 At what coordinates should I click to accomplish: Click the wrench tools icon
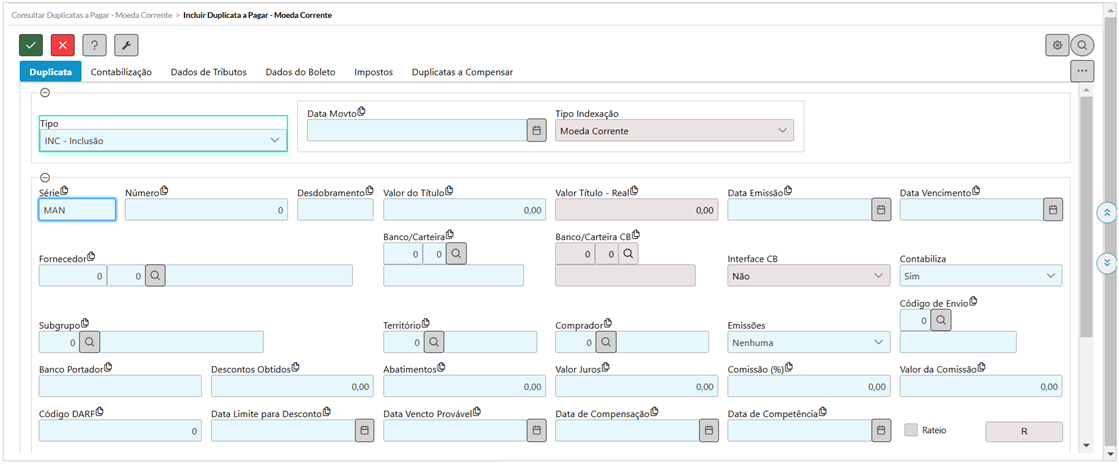126,45
